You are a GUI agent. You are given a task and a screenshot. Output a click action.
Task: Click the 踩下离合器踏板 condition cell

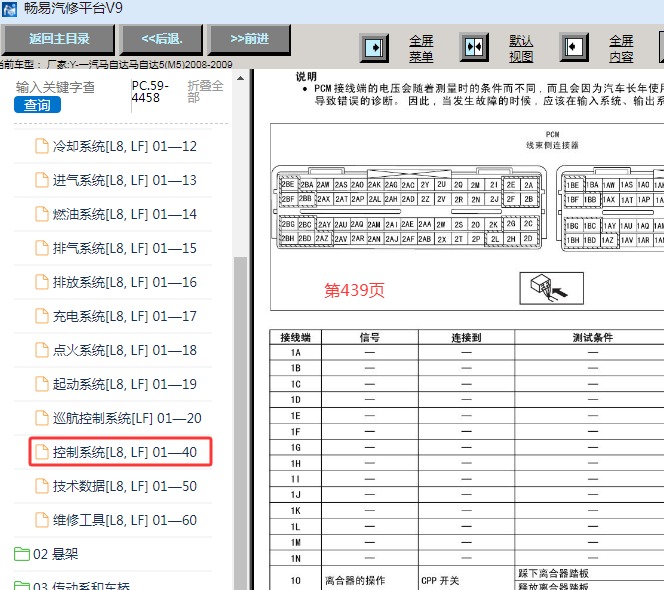click(553, 573)
